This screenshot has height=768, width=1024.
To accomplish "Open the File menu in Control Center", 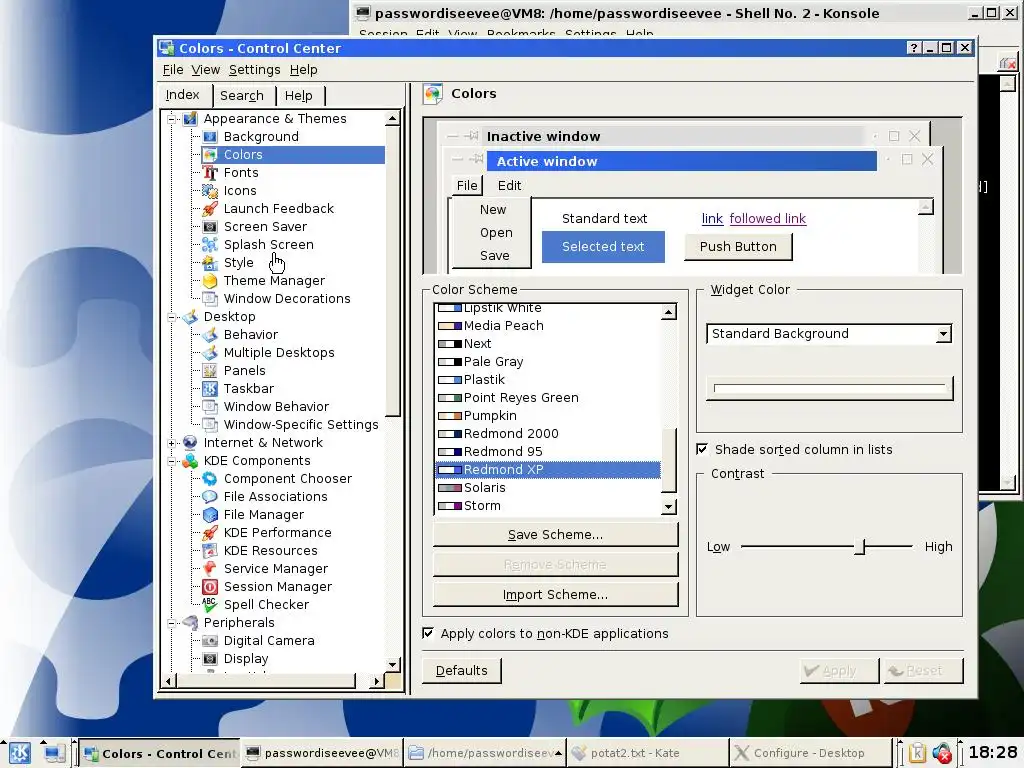I will (x=172, y=70).
